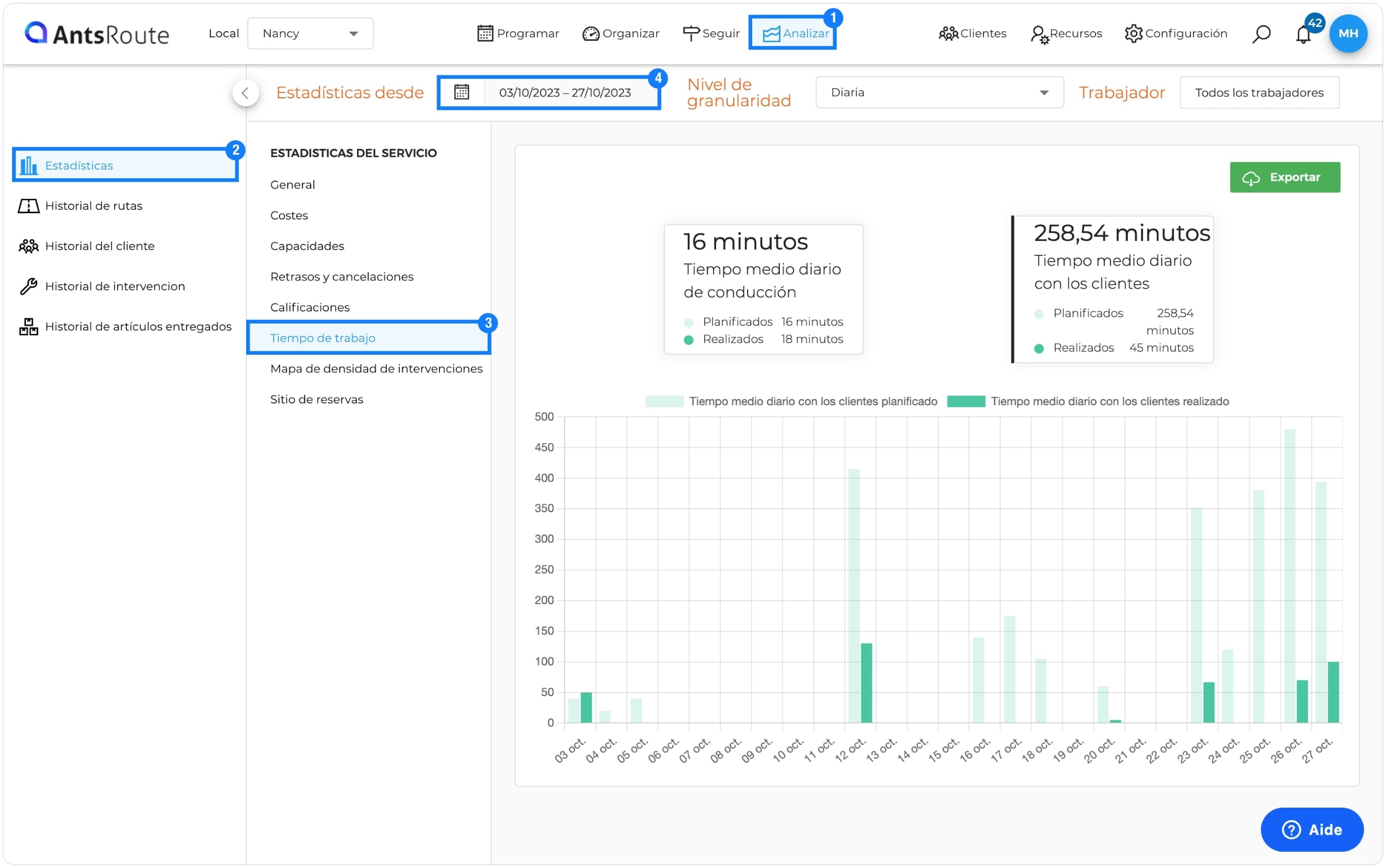The height and width of the screenshot is (868, 1386).
Task: Select the Analizar menu item
Action: [795, 33]
